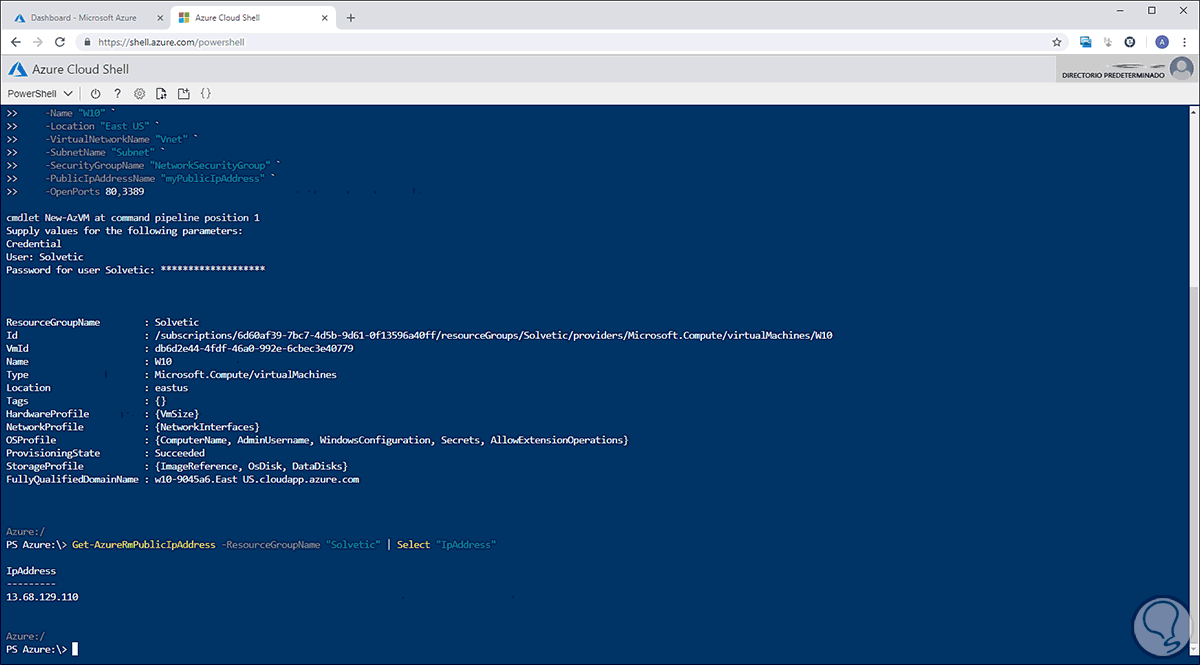Reload the shell.azure.com page
Screen dimensions: 1200x665
(60, 42)
